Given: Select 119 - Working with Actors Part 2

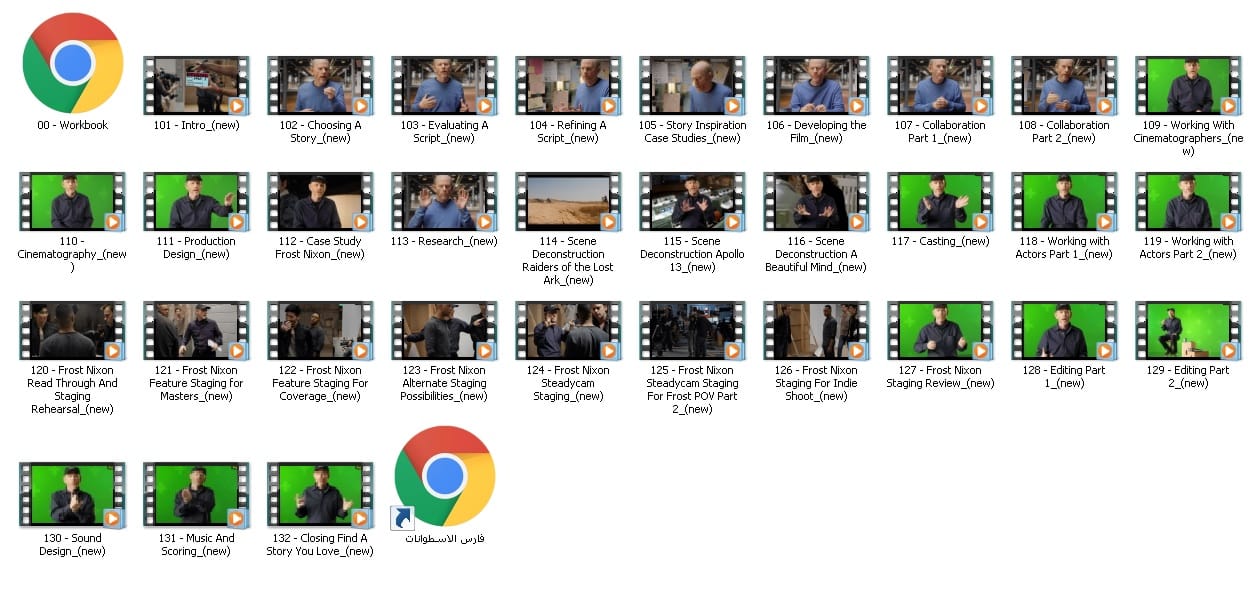Looking at the screenshot, I should click(x=1188, y=201).
